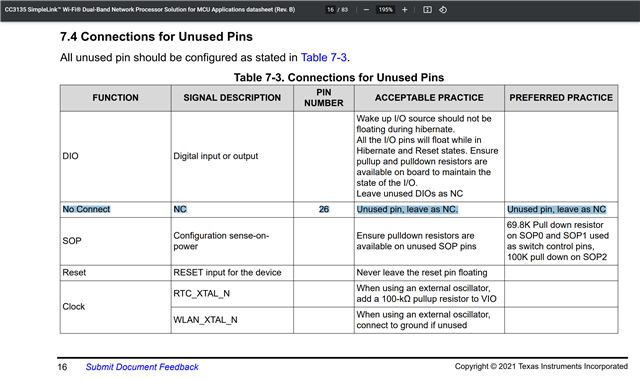Click the 7.4 Connections for Unused Pins heading

pos(156,37)
